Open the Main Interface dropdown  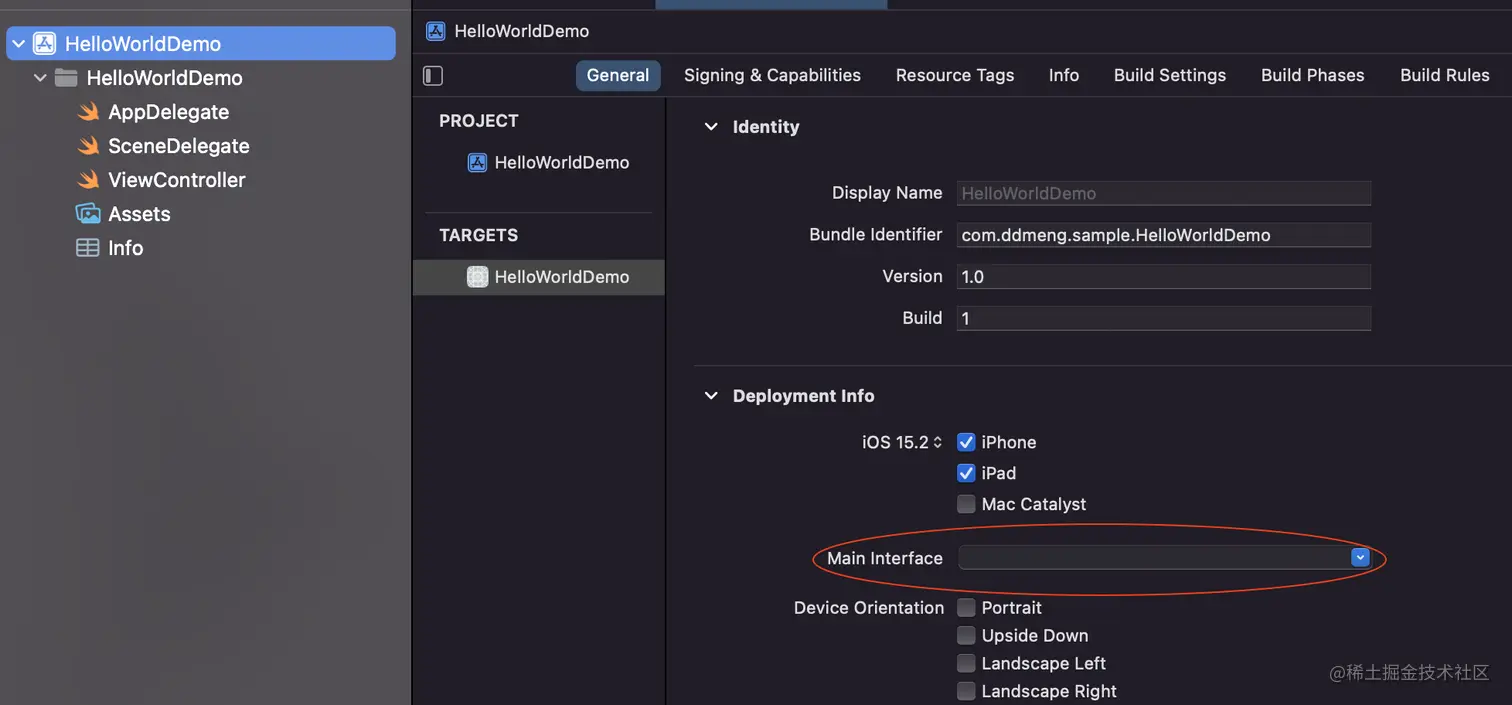1360,557
